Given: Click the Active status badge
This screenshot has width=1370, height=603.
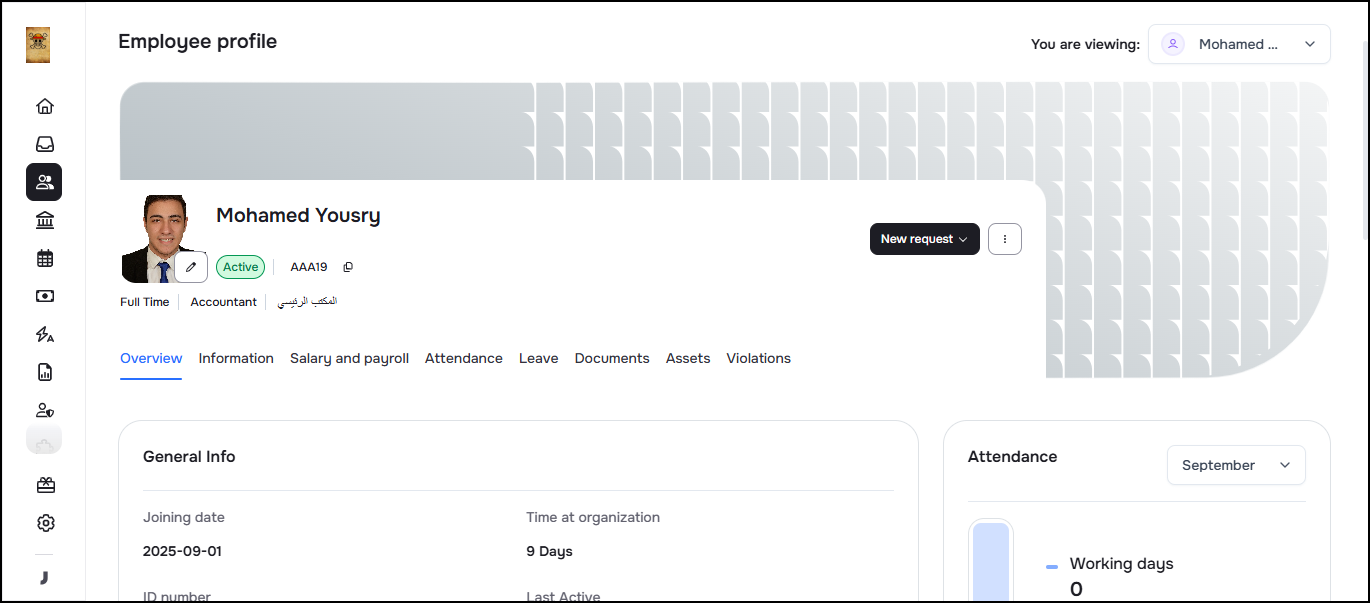Looking at the screenshot, I should pyautogui.click(x=240, y=267).
